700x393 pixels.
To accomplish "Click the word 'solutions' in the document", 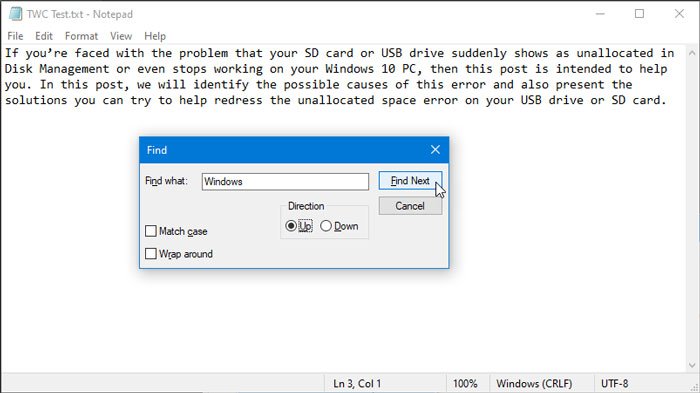I will click(36, 100).
